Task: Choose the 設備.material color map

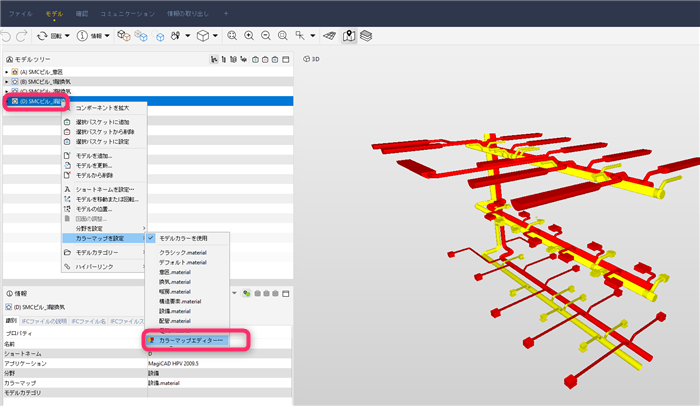Action: (175, 311)
